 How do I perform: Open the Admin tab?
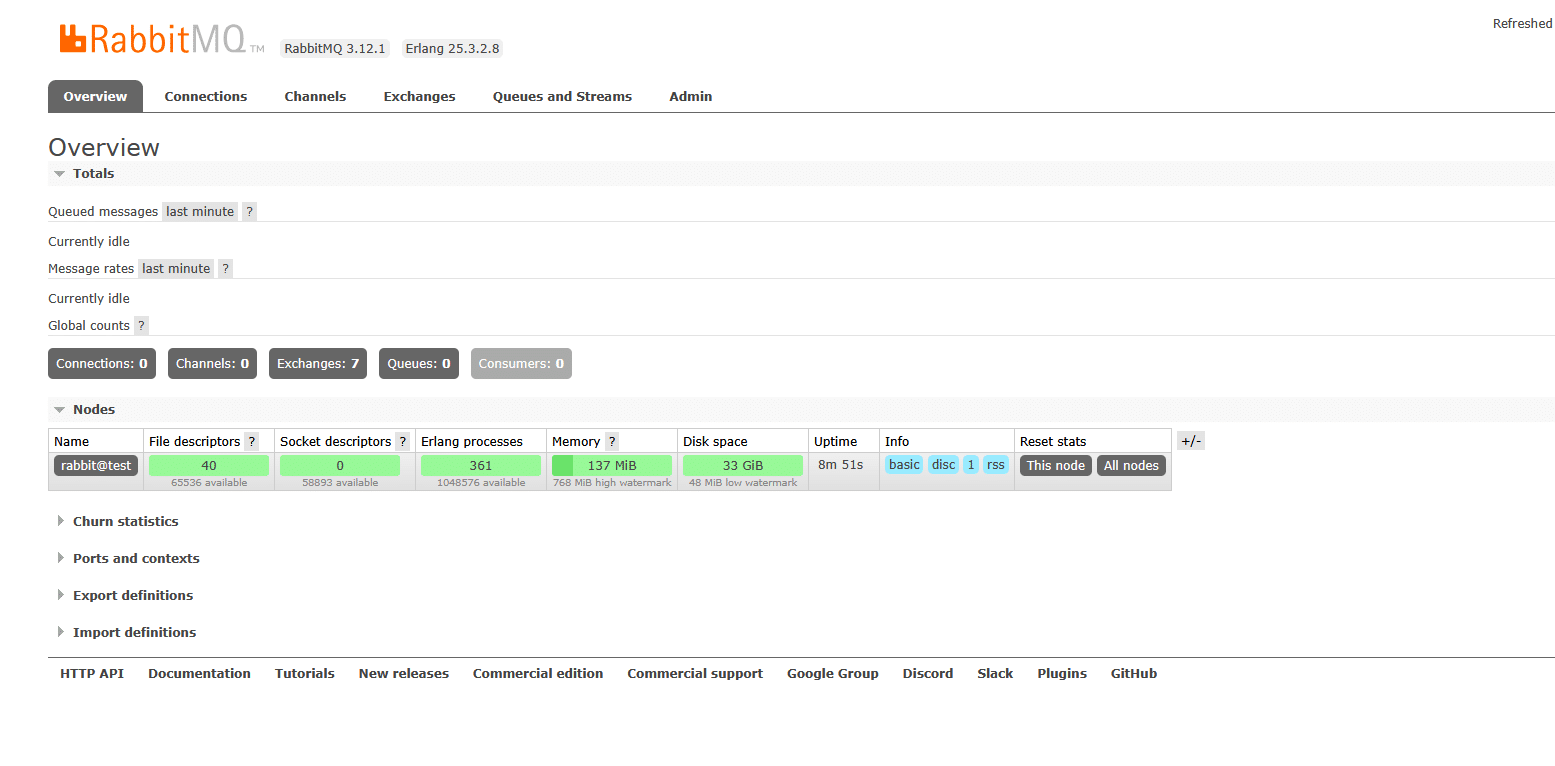[x=690, y=96]
